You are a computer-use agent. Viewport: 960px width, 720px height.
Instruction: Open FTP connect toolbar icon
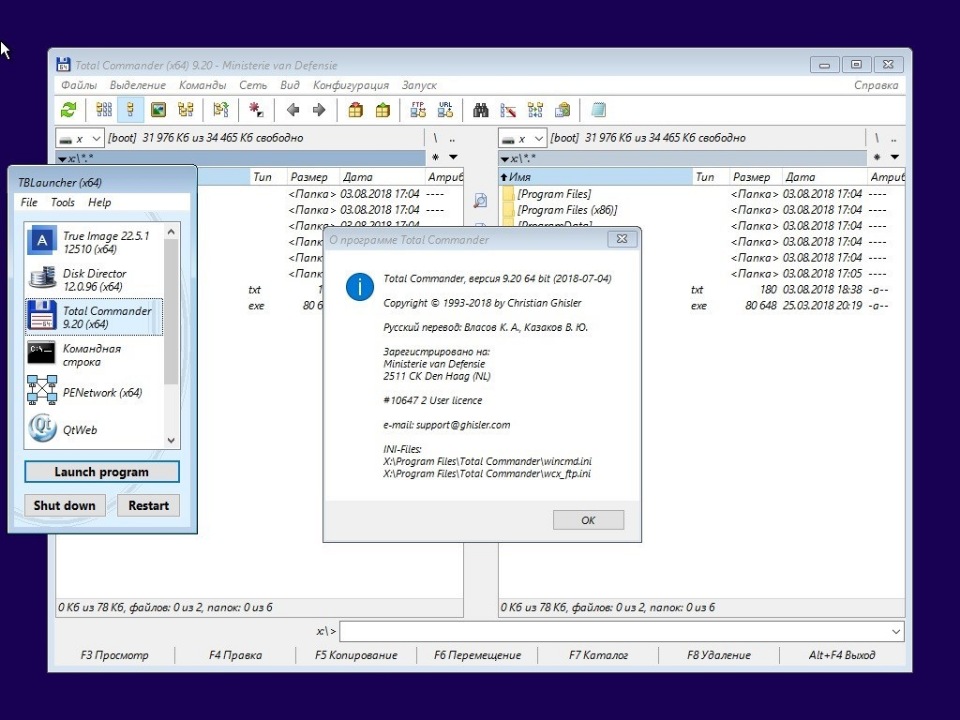(x=418, y=110)
